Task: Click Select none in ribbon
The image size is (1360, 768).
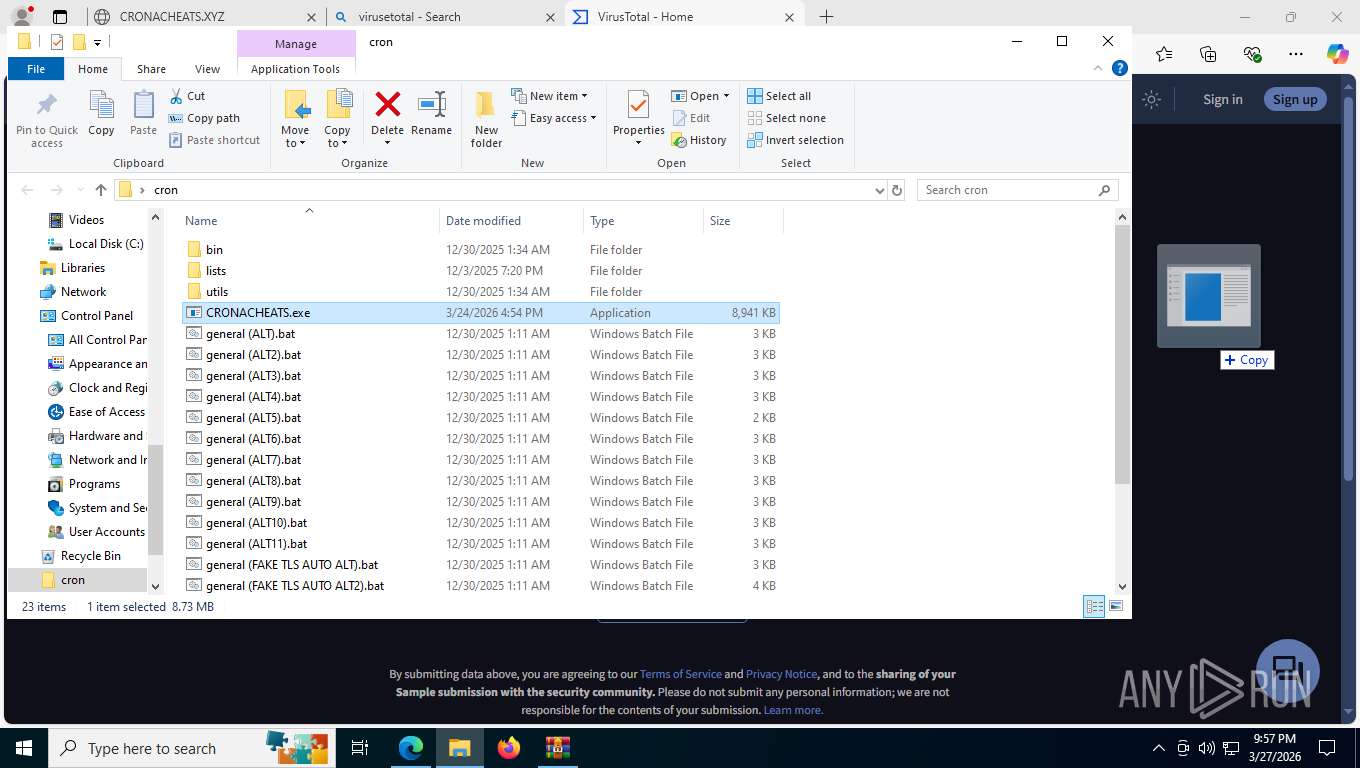Action: coord(786,118)
